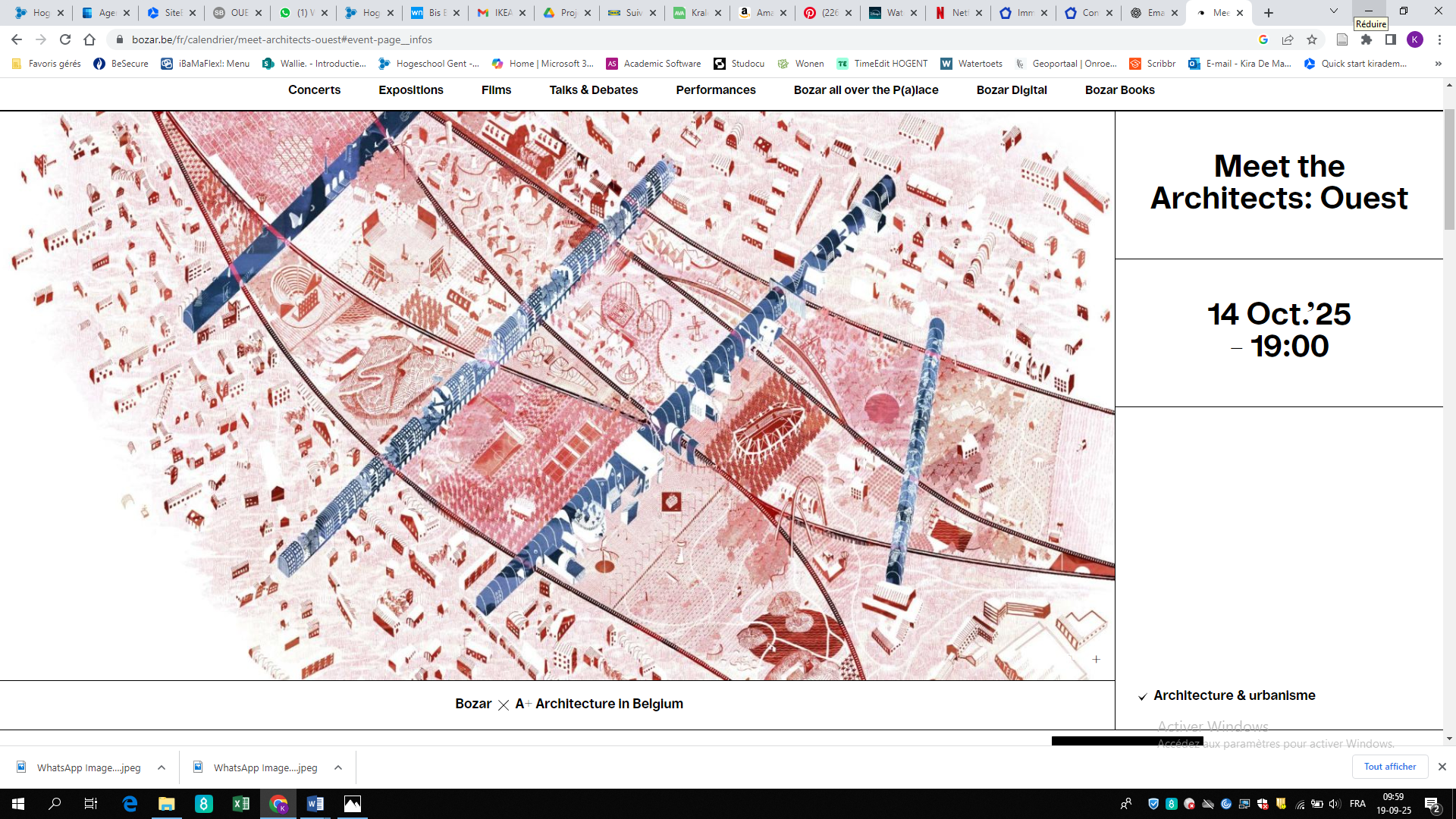
Task: Expand first WhatsApp Image download options
Action: coord(162,767)
